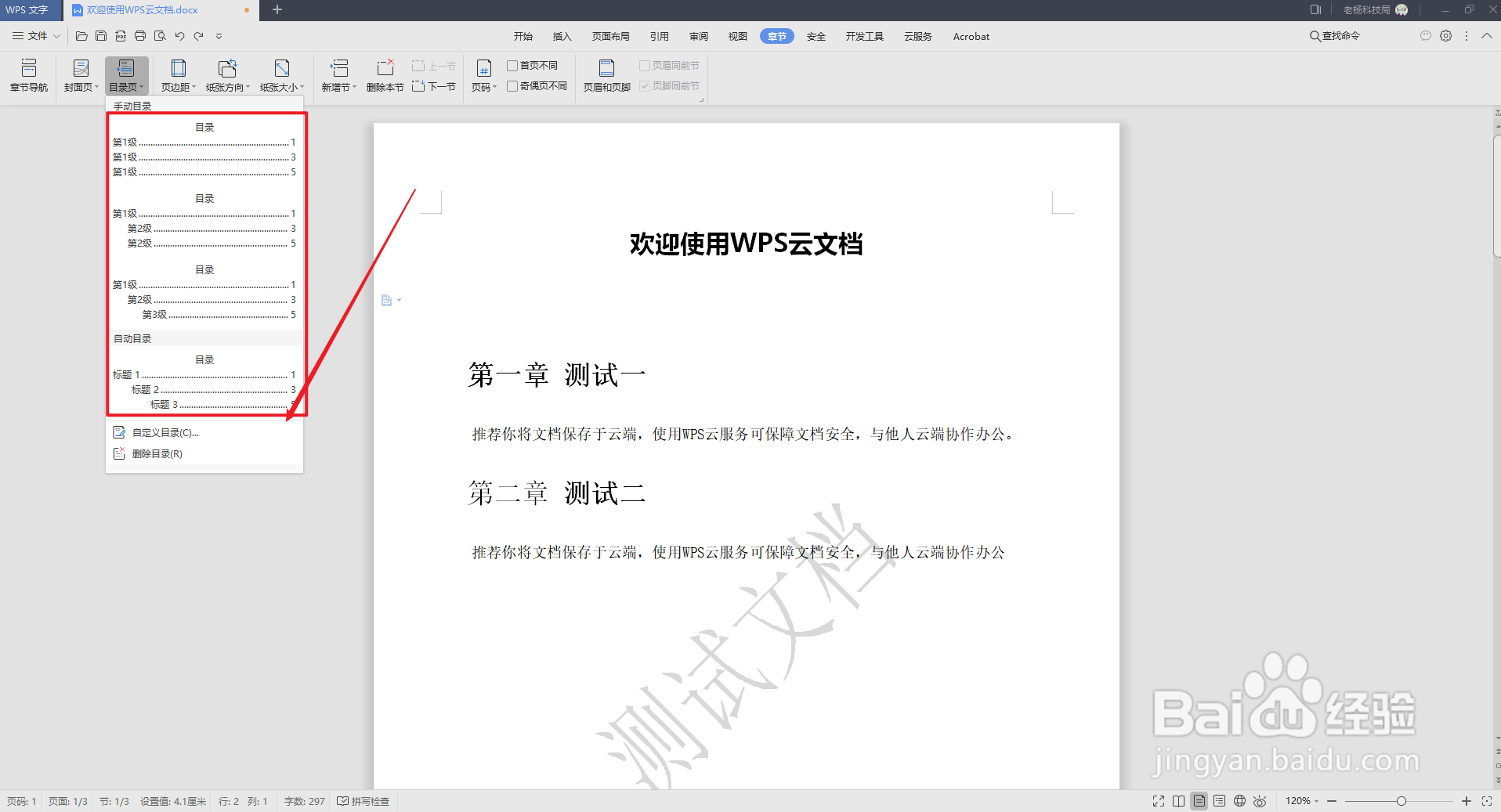The image size is (1501, 812).
Task: Click the 新增节 new section icon
Action: click(x=338, y=74)
